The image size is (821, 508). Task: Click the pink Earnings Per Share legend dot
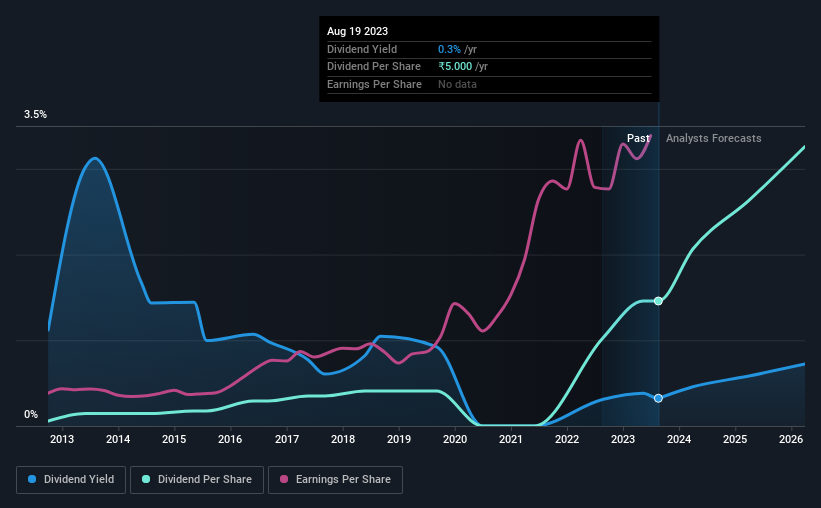(284, 479)
